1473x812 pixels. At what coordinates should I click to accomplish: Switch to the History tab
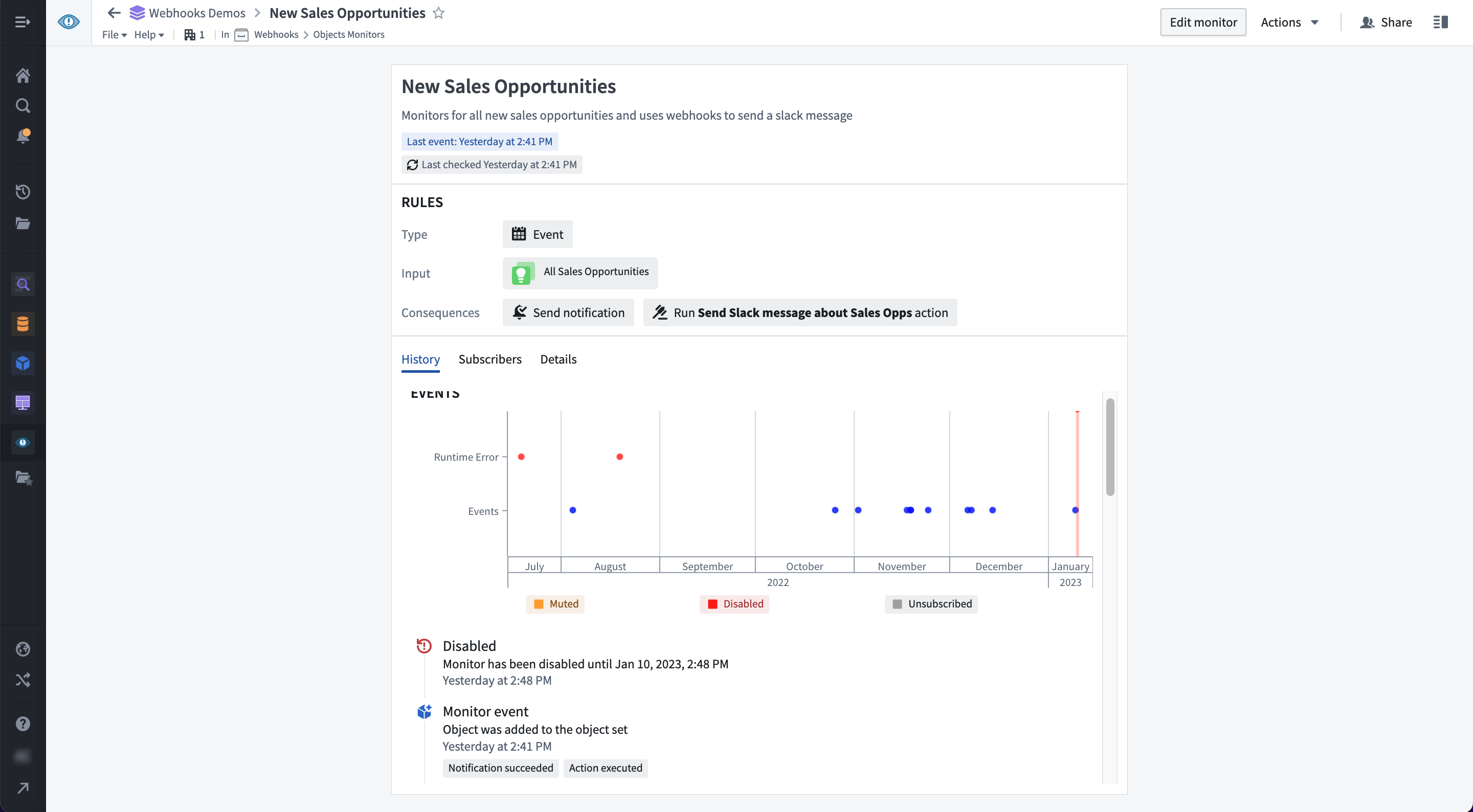420,359
